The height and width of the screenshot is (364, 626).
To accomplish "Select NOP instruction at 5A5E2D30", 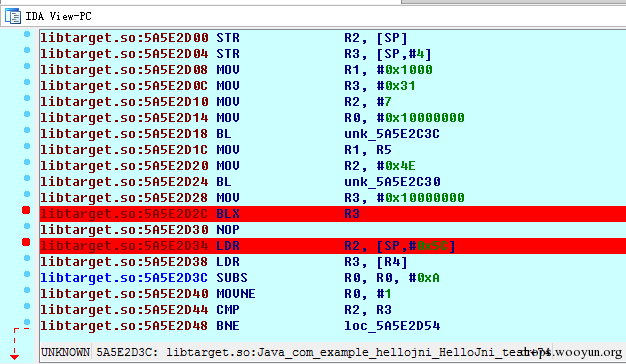I will tap(228, 230).
